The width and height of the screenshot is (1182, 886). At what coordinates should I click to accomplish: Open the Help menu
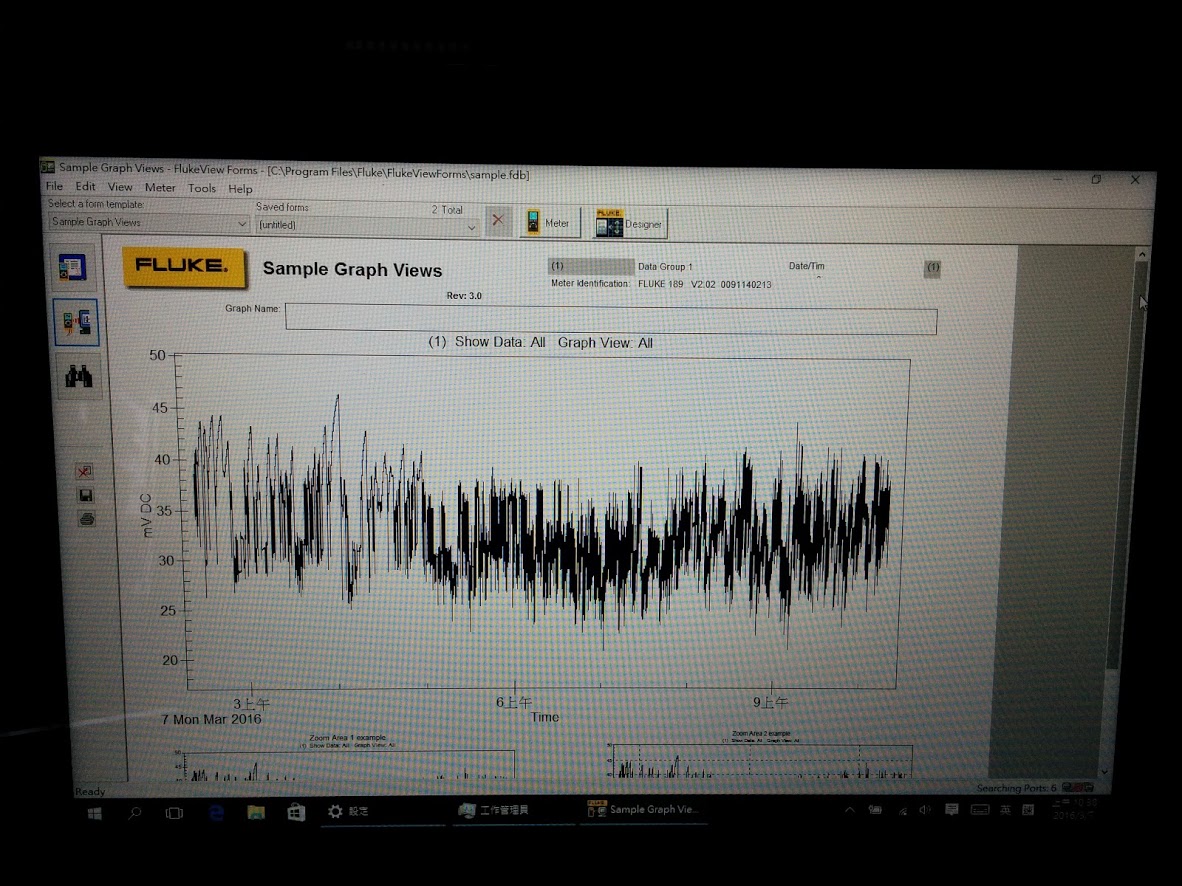tap(240, 189)
